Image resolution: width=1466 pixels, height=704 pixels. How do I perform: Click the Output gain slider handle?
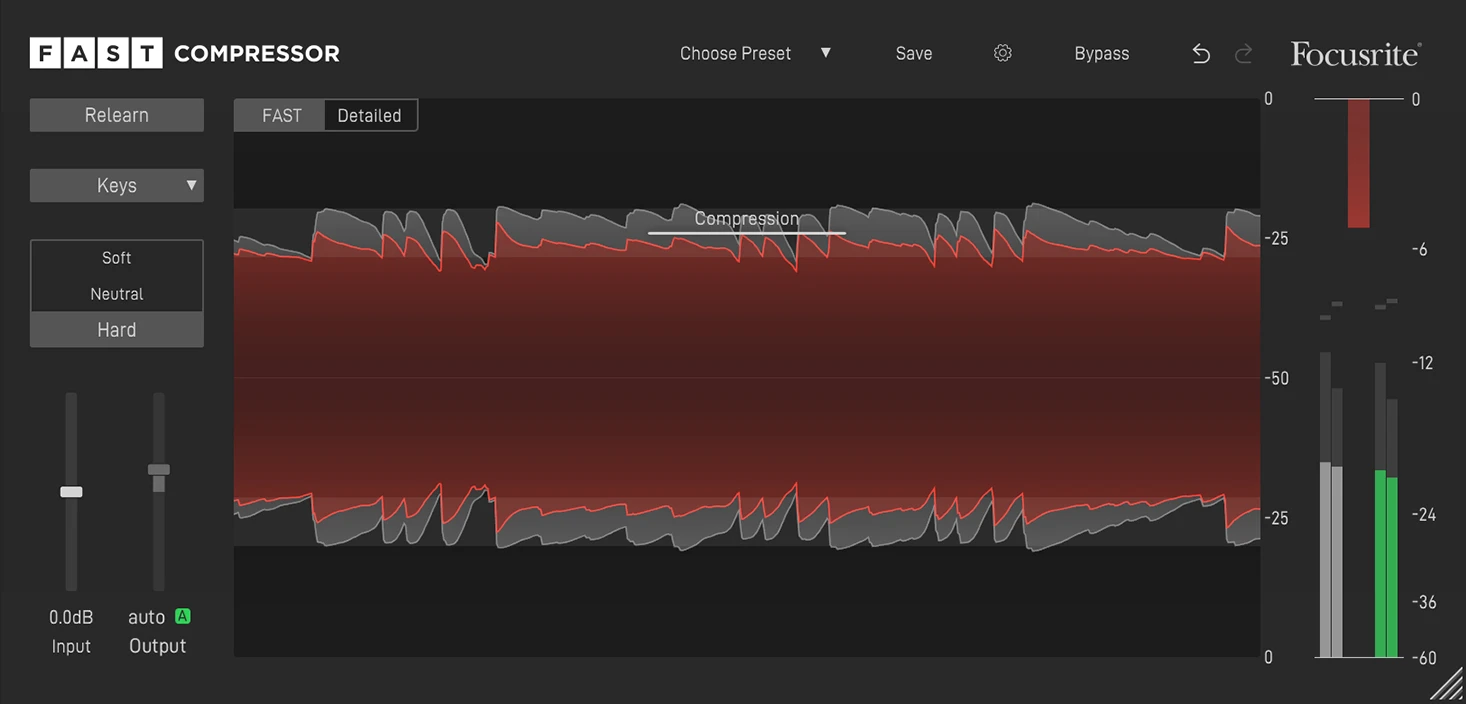point(158,469)
